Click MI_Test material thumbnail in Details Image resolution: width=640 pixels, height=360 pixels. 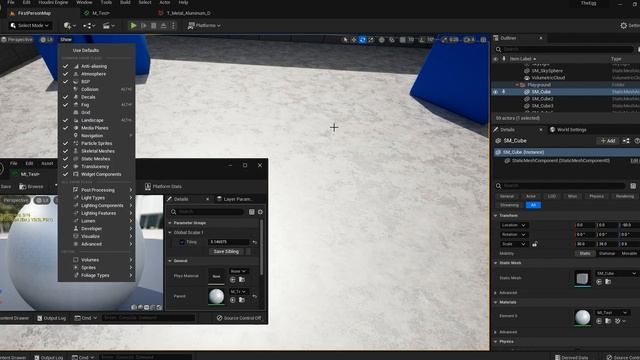582,317
